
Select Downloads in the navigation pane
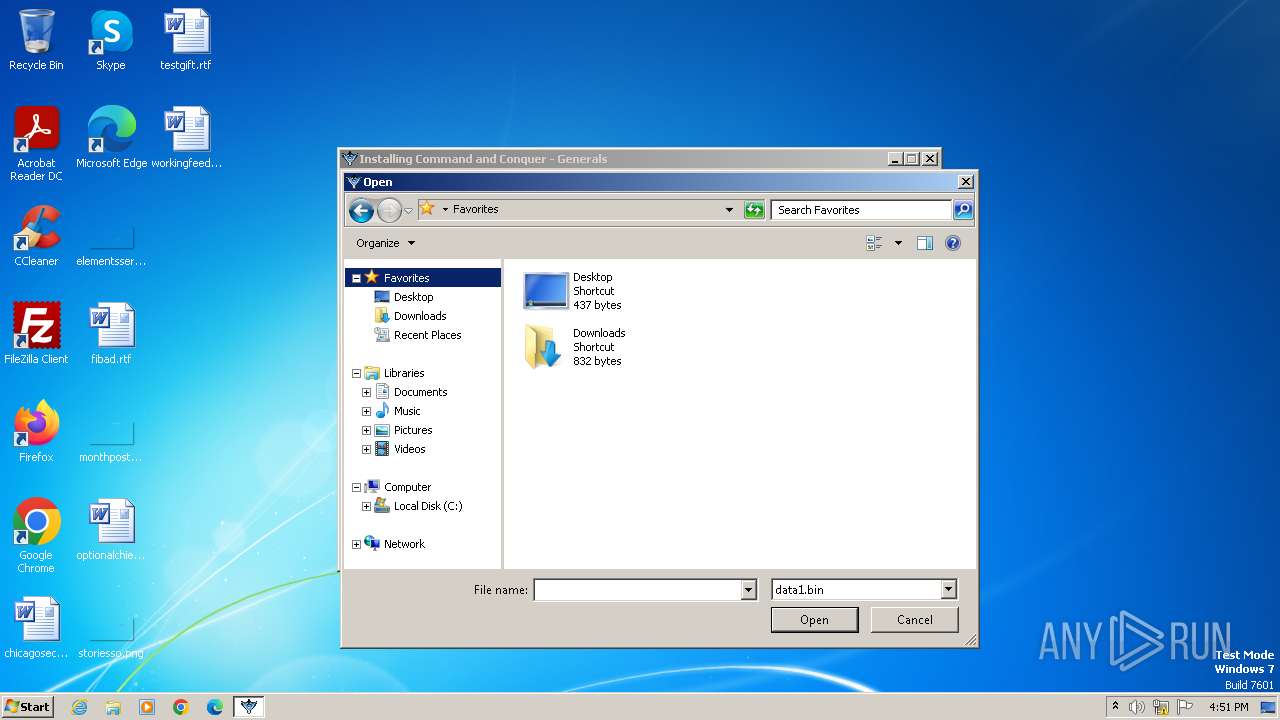pos(419,316)
